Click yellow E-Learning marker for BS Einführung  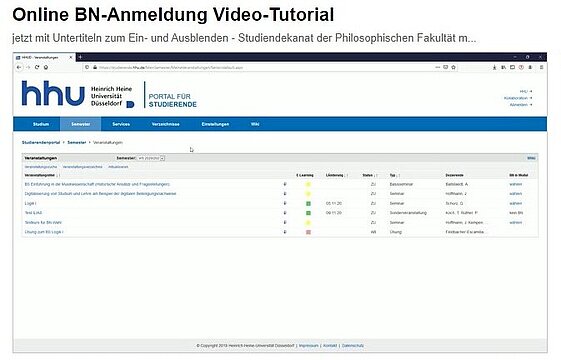coord(308,185)
